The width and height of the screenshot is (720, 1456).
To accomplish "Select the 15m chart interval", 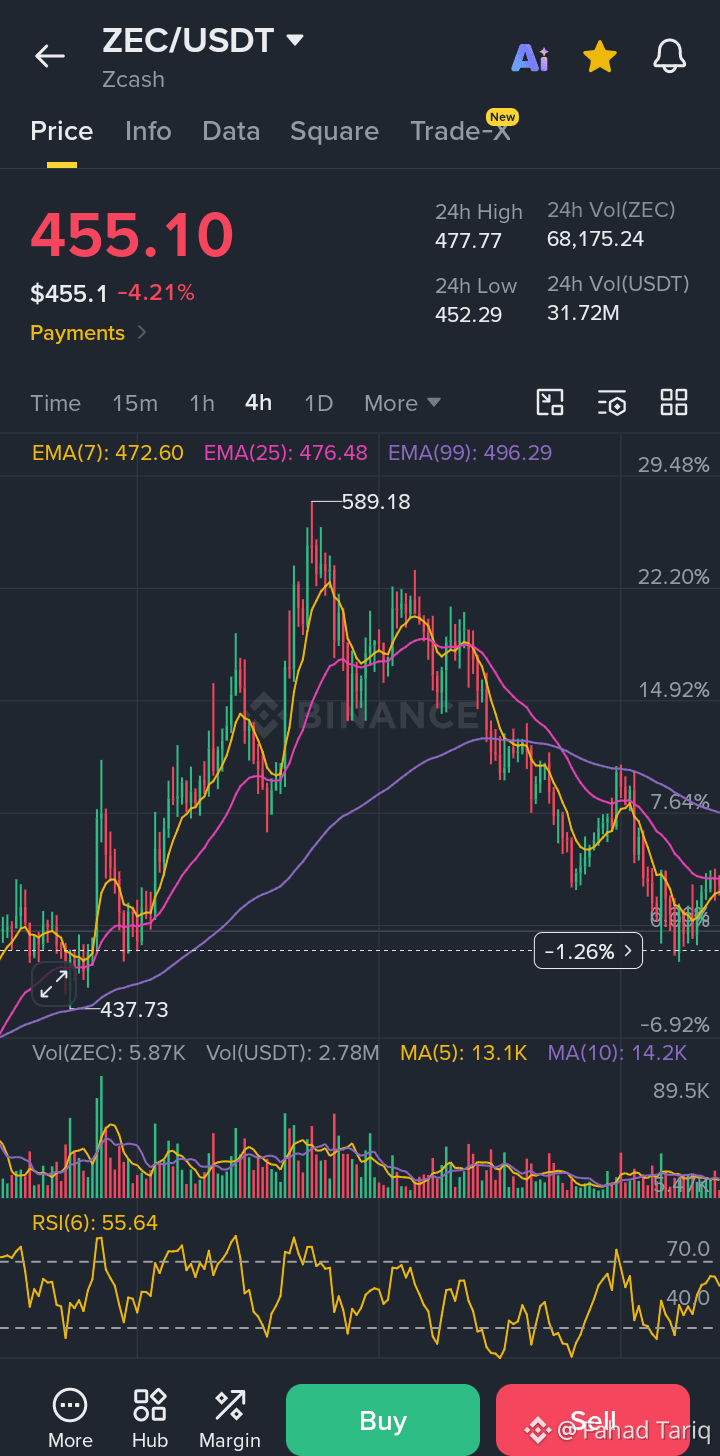I will [135, 403].
